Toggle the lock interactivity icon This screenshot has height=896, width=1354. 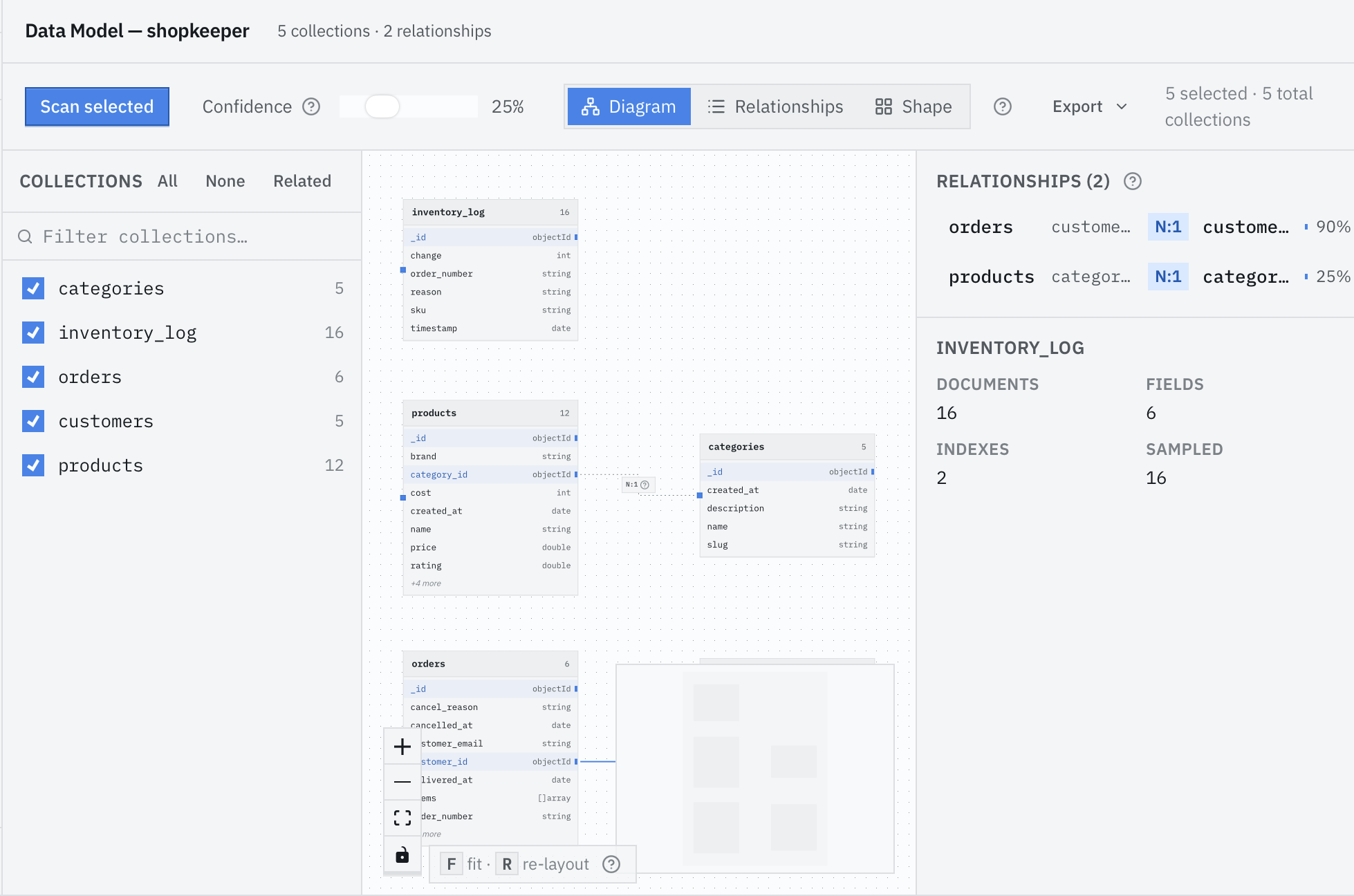coord(402,855)
